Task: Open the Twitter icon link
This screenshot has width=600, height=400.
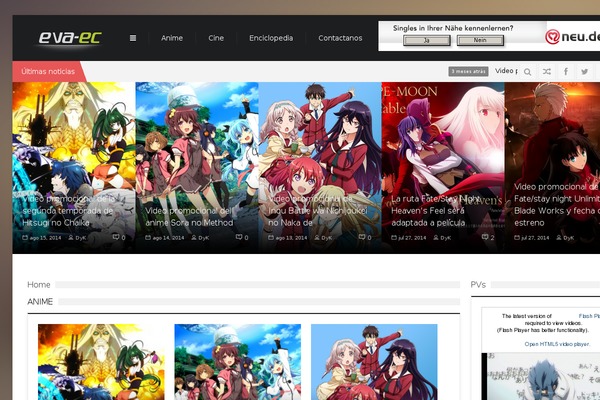Action: pyautogui.click(x=584, y=72)
